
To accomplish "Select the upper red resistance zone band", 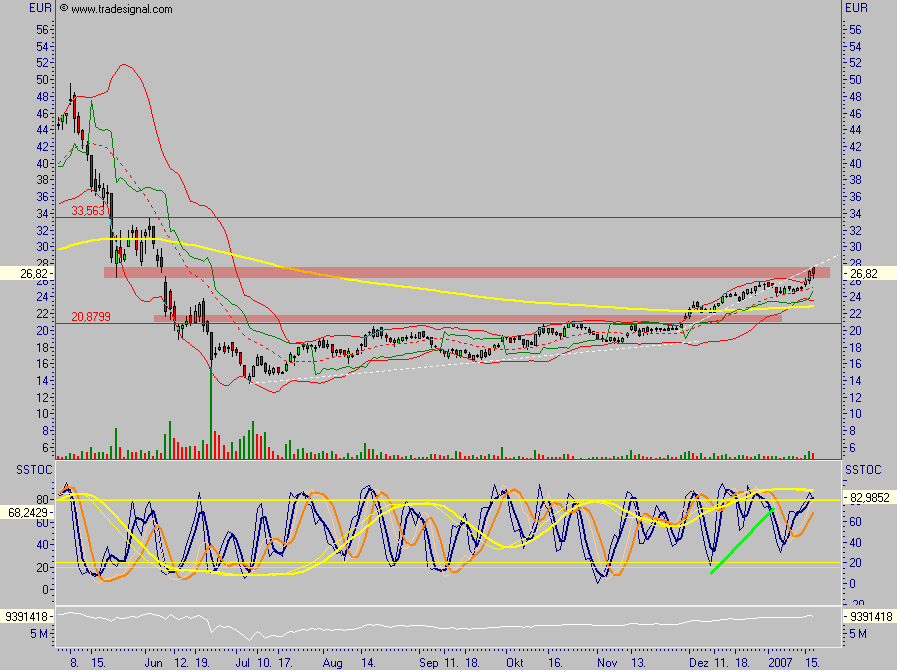I will [x=460, y=272].
